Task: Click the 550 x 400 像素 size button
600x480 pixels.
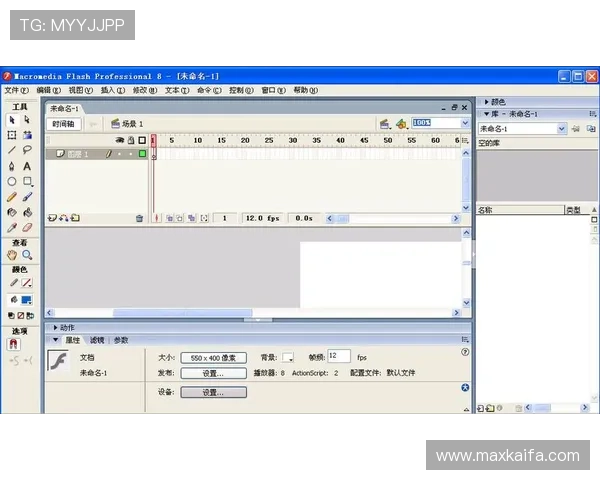Action: (214, 358)
